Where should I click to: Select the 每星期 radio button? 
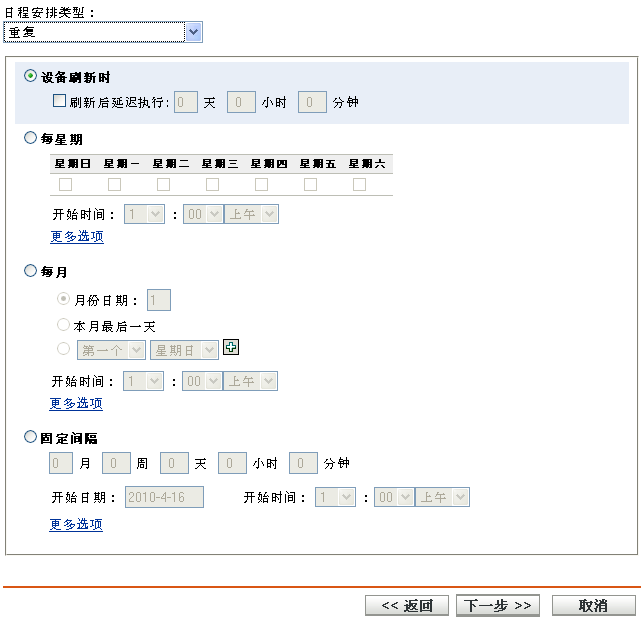pos(30,138)
